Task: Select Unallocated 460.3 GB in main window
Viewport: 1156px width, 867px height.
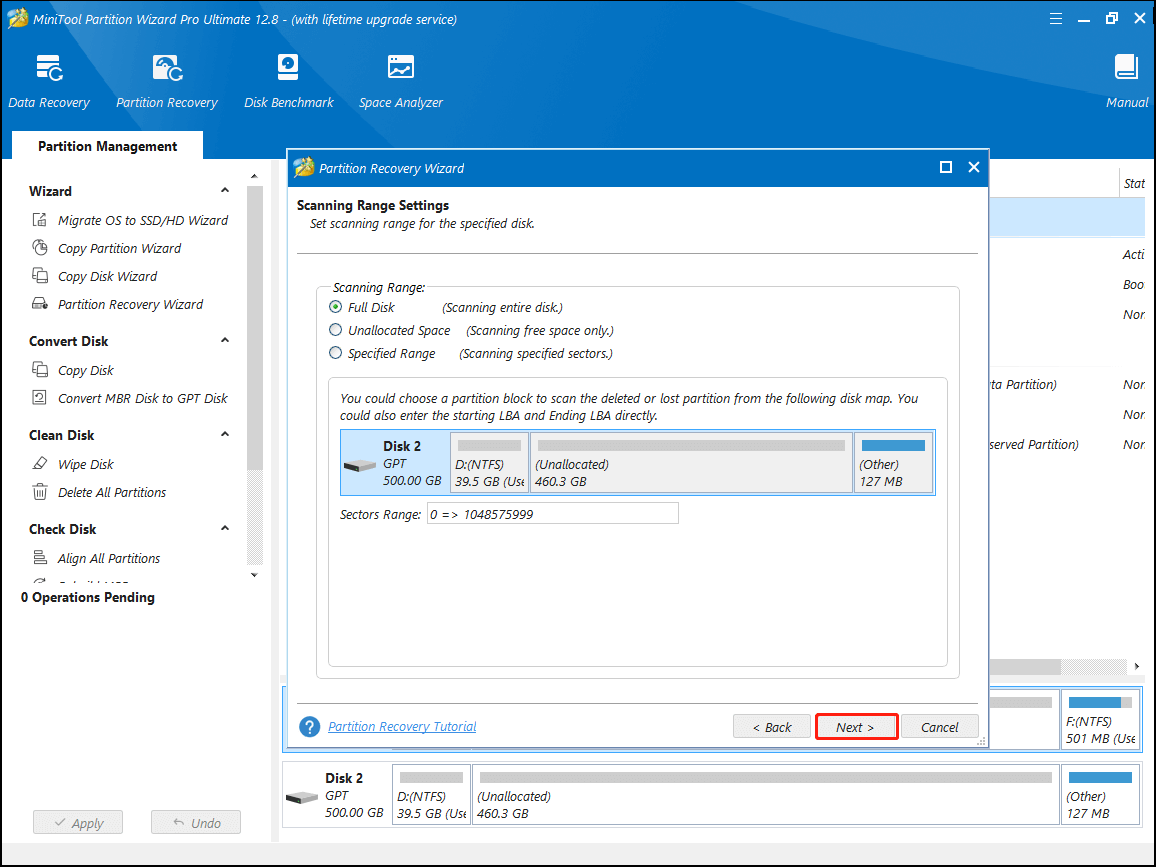Action: tap(765, 795)
